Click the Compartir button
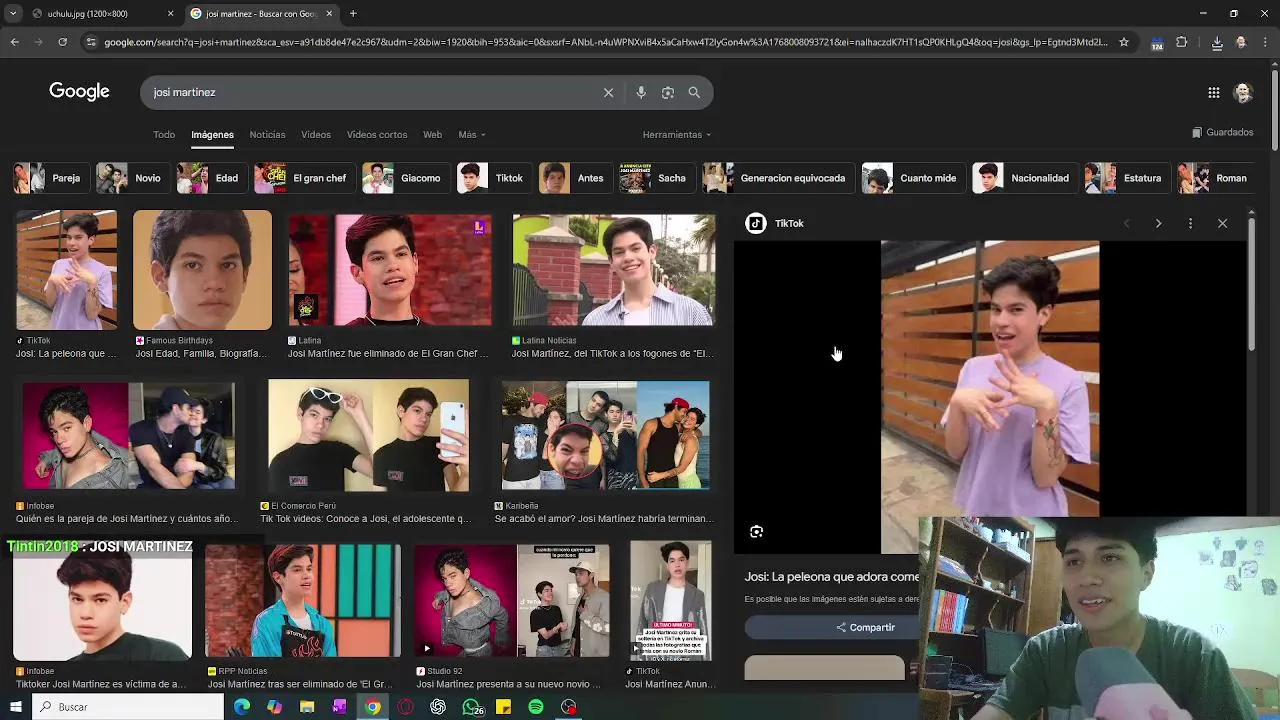This screenshot has height=720, width=1280. pyautogui.click(x=866, y=627)
